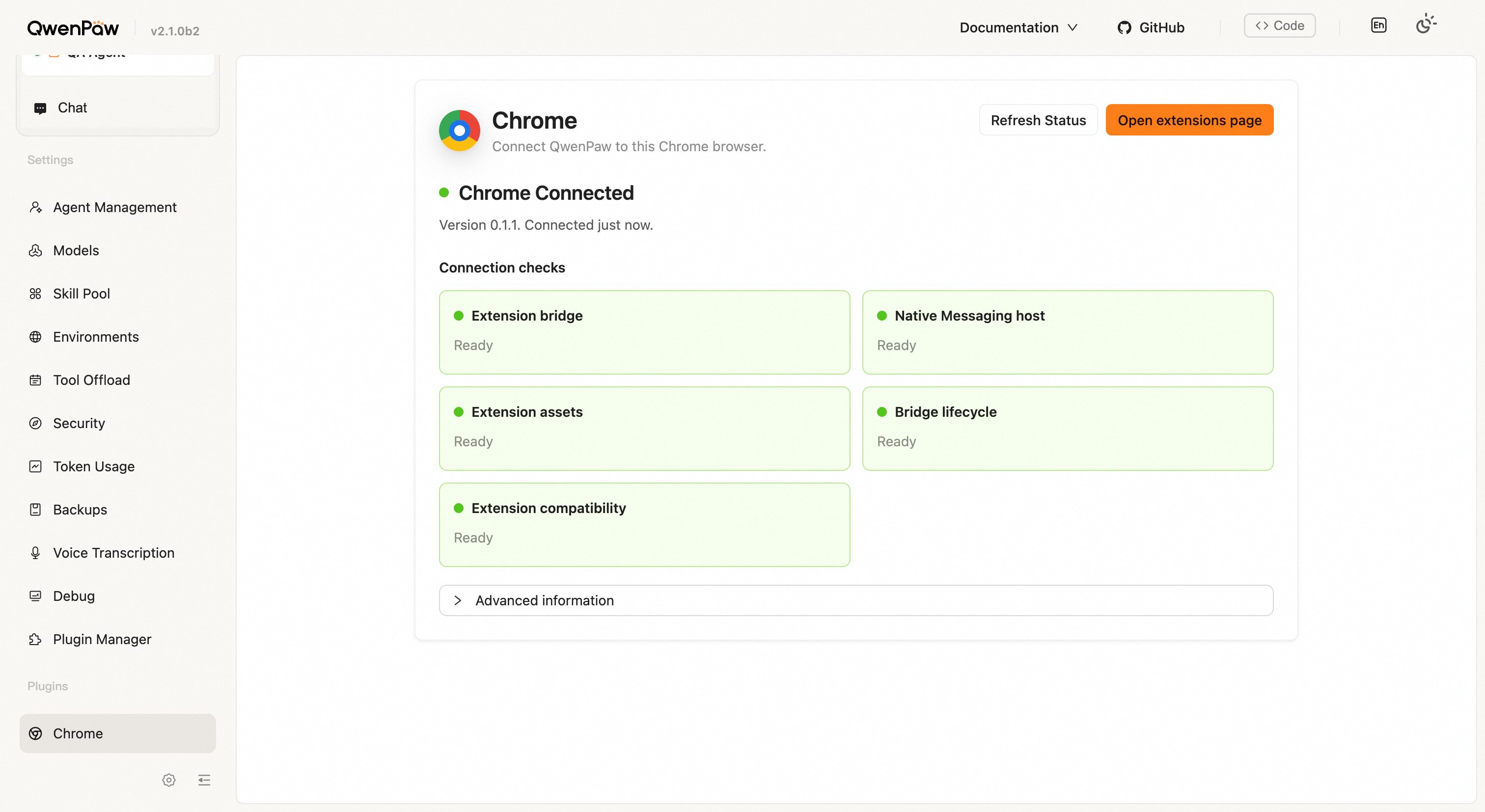Click the QwenPaw logo
The height and width of the screenshot is (812, 1485).
[73, 27]
